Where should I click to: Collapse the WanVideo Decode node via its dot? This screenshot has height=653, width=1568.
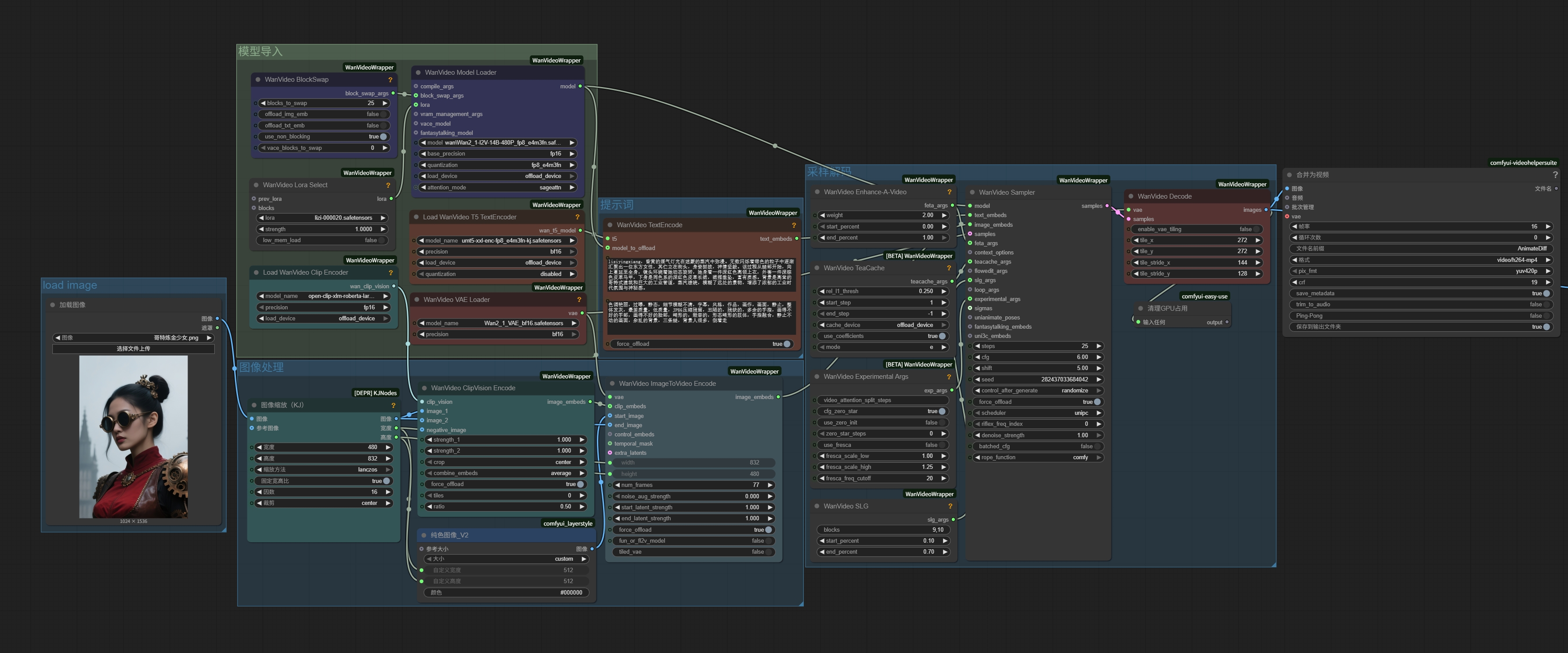tap(1131, 196)
